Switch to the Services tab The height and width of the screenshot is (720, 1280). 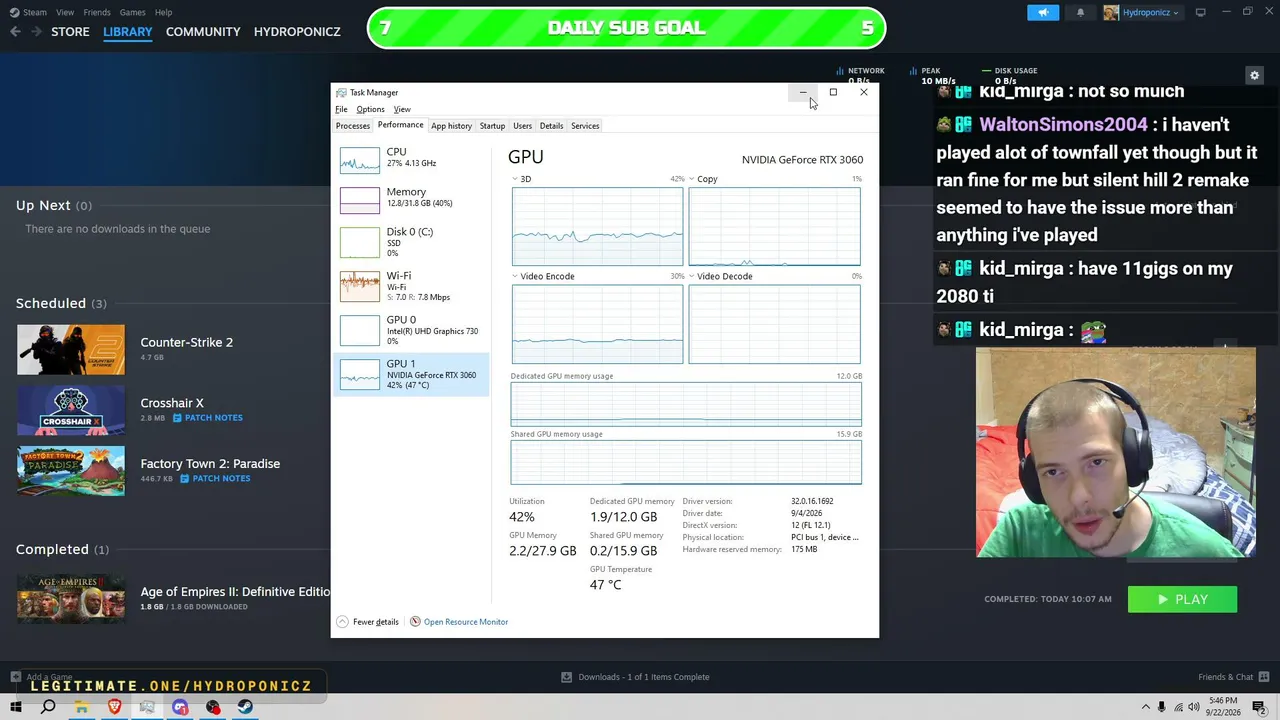[x=585, y=126]
